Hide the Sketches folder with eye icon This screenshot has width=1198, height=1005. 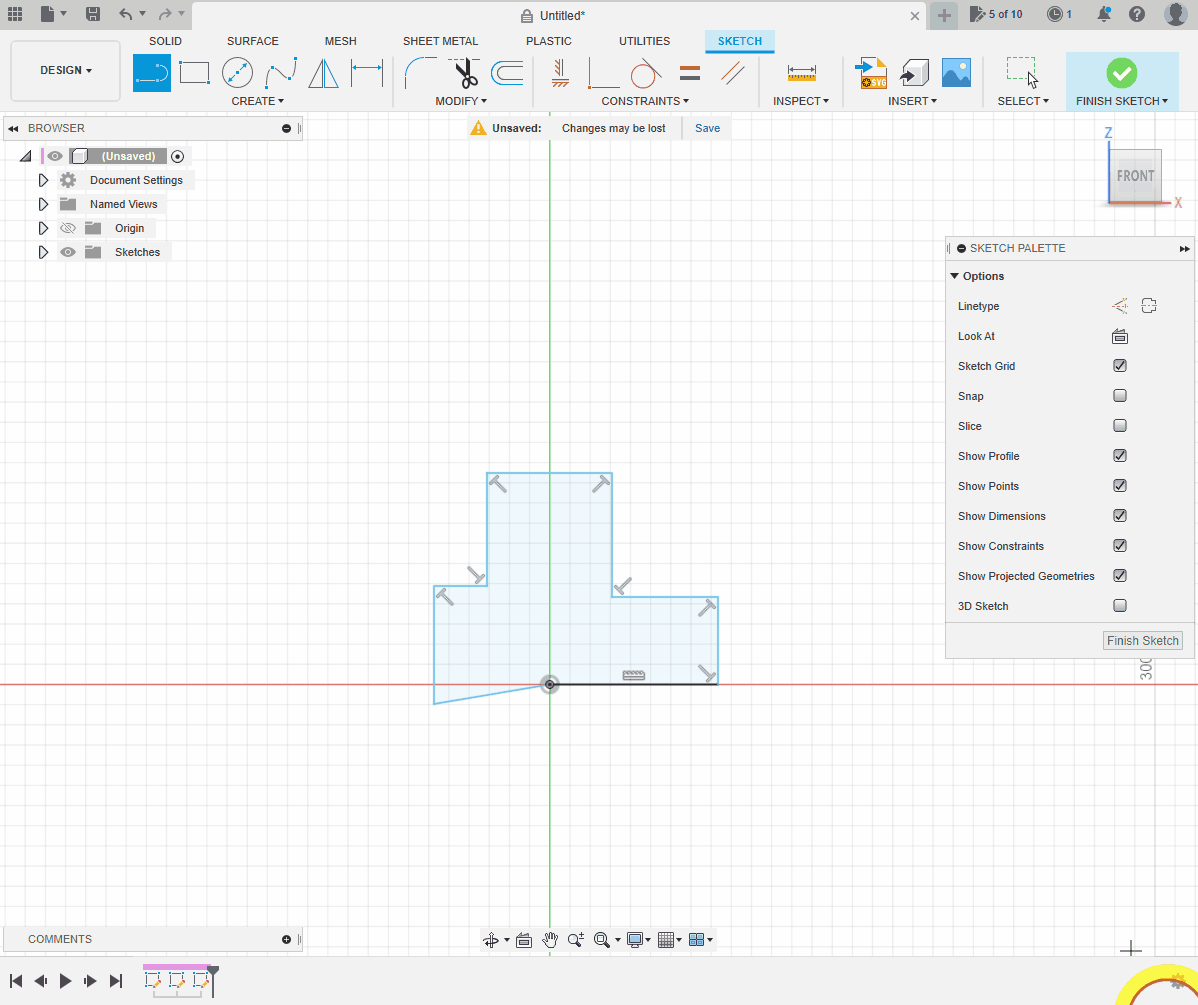(x=68, y=252)
